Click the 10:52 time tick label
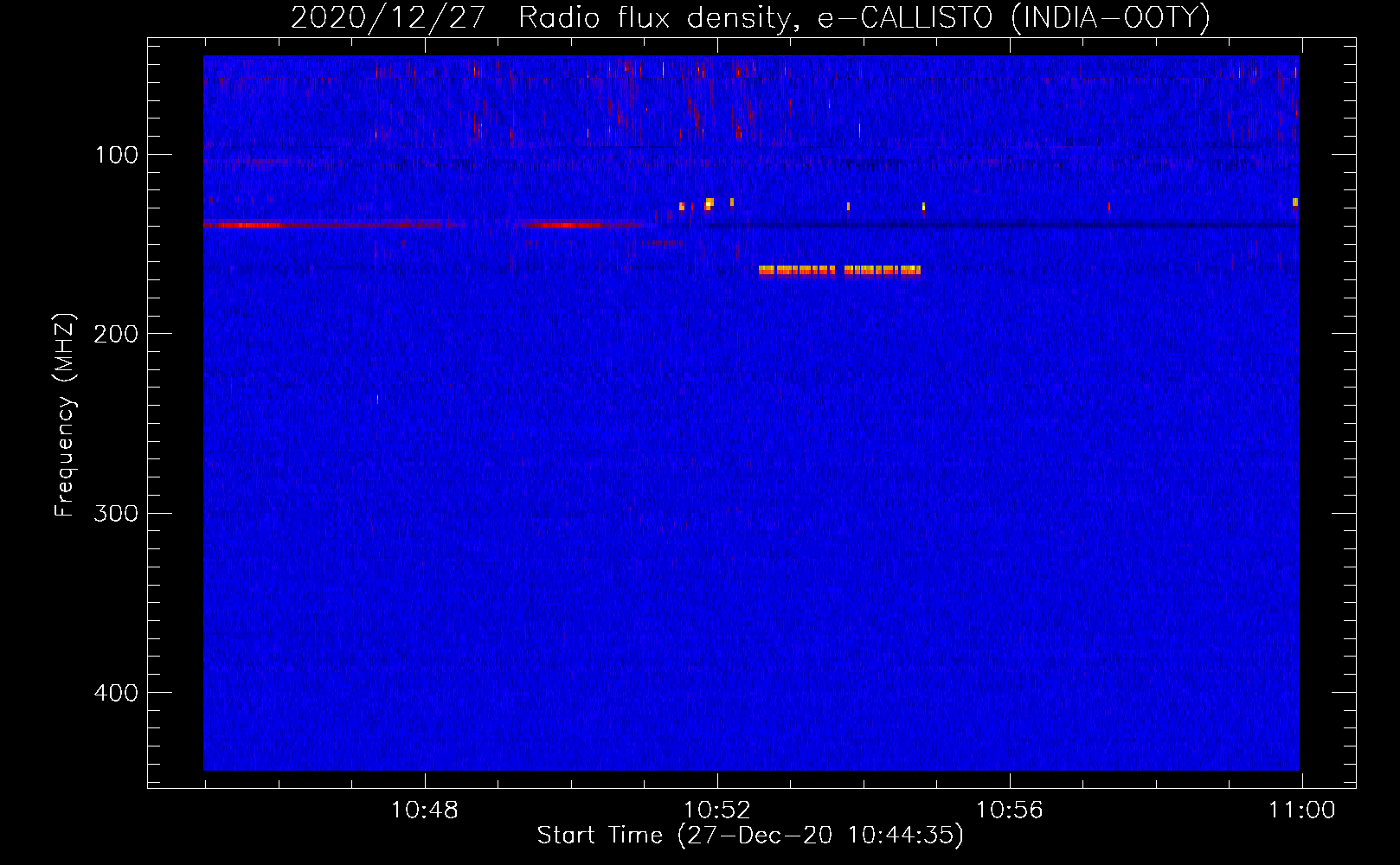Viewport: 1400px width, 865px height. [x=717, y=811]
